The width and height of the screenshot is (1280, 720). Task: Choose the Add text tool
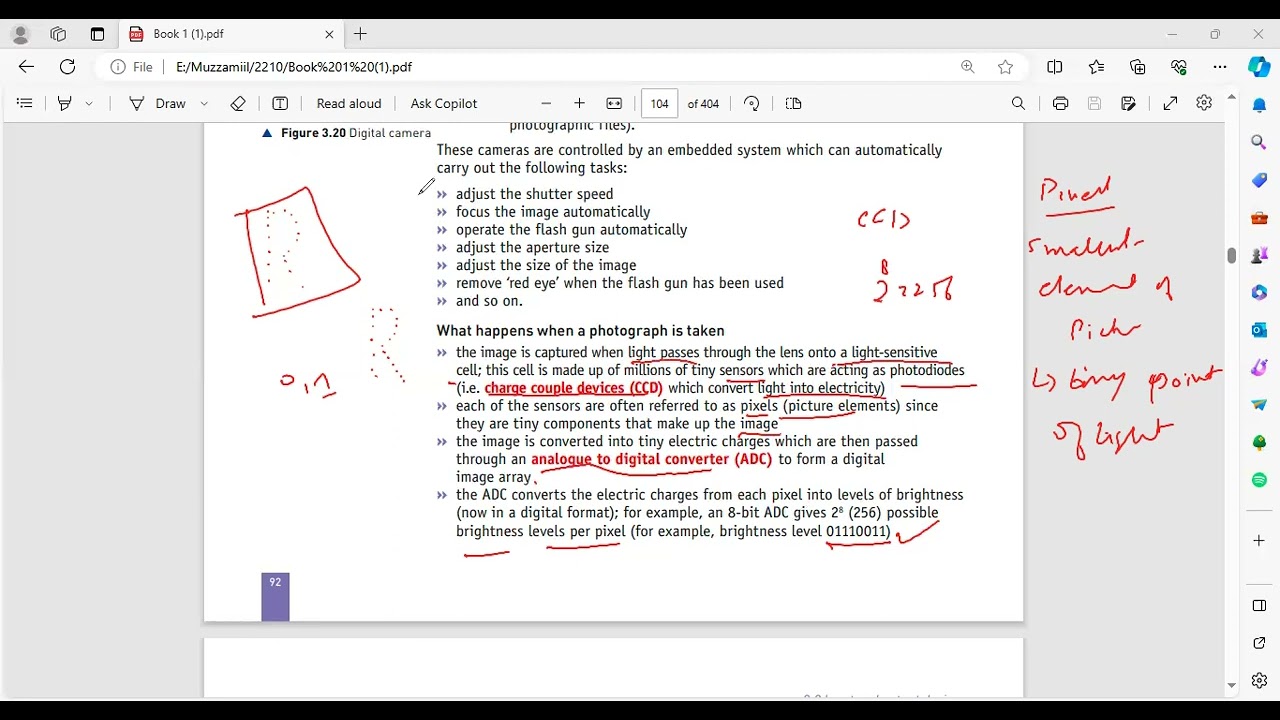[280, 103]
